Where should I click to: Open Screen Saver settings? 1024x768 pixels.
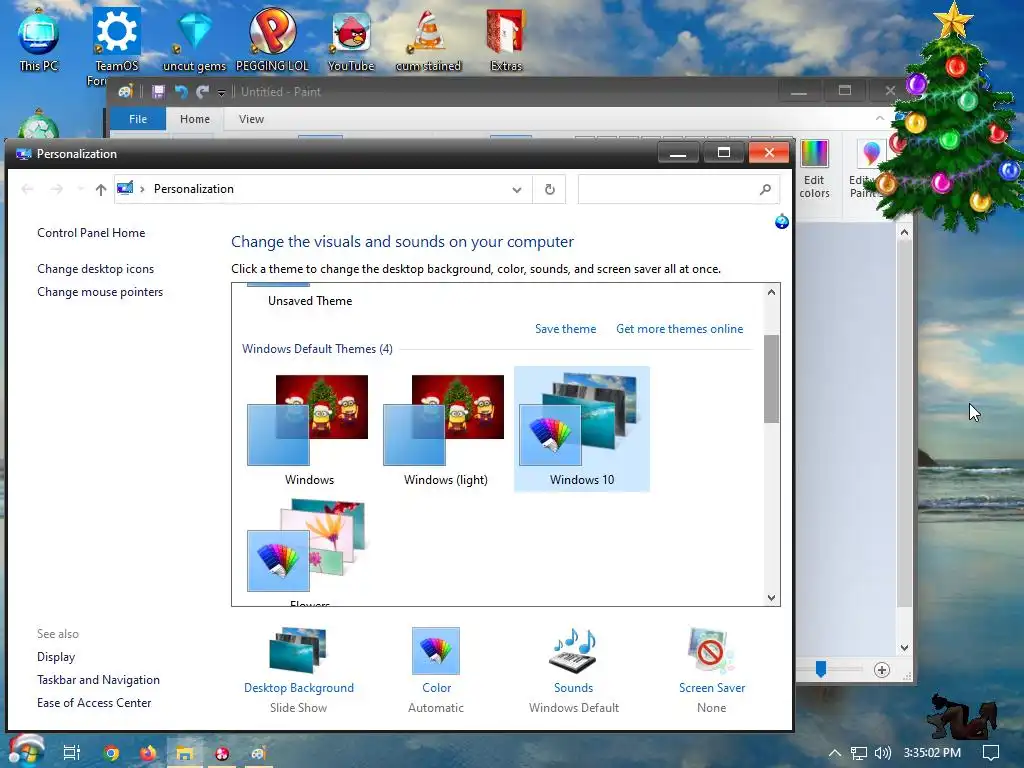coord(711,669)
